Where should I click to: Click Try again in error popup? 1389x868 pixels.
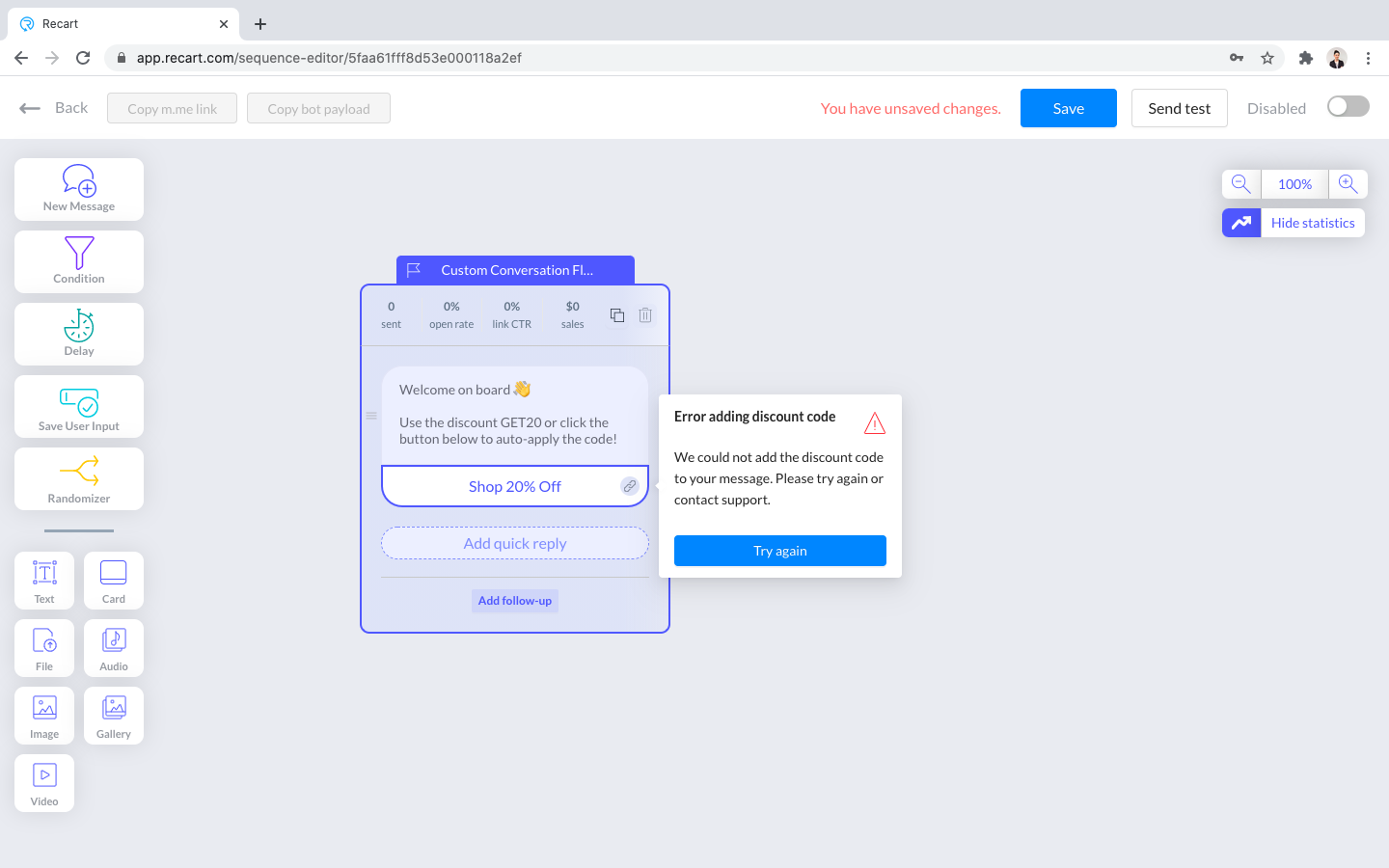(x=780, y=551)
